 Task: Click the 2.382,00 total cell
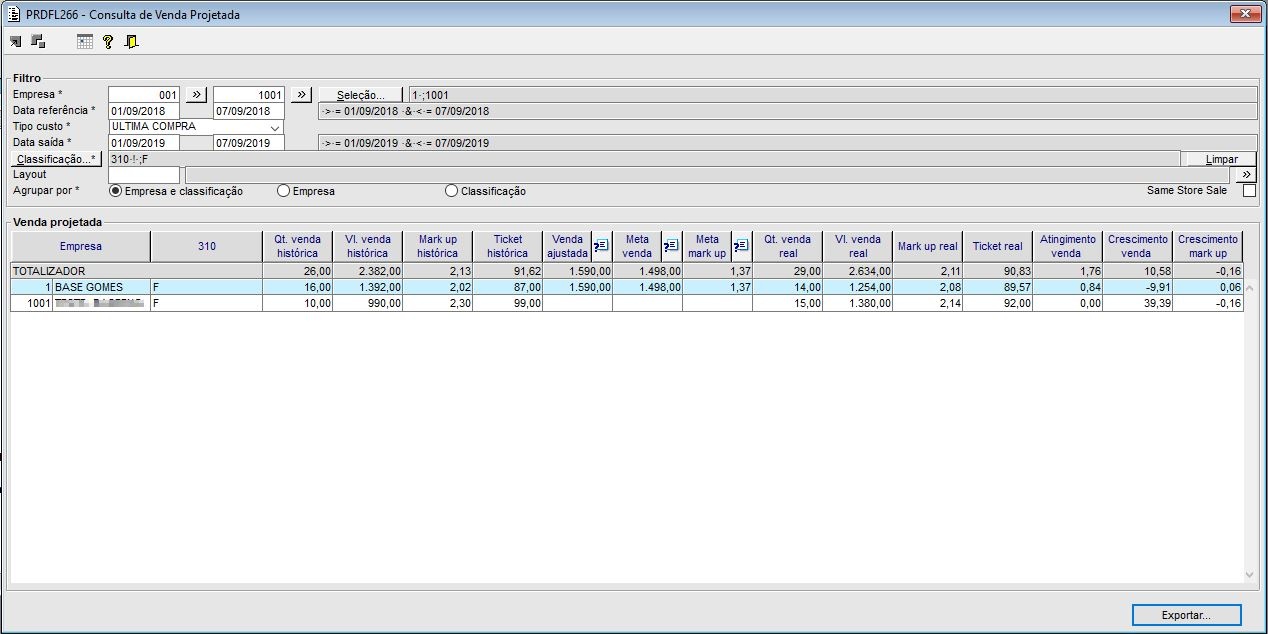click(x=368, y=271)
